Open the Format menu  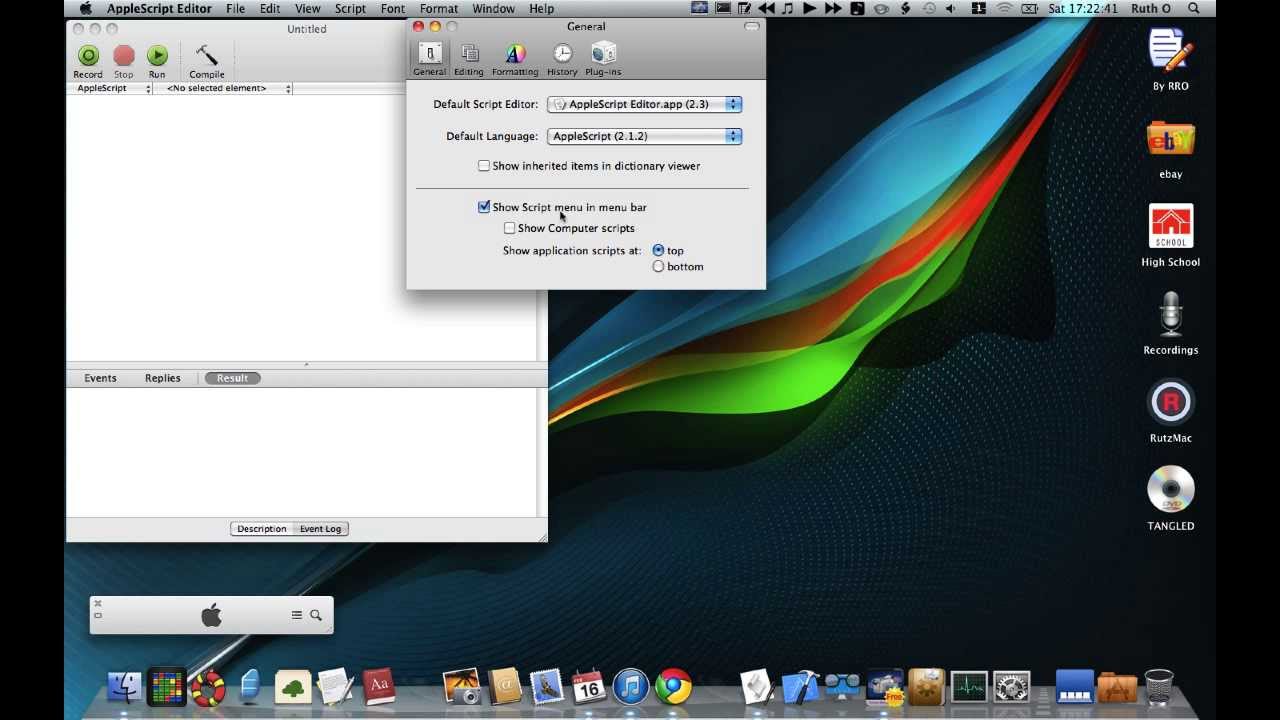coord(439,9)
